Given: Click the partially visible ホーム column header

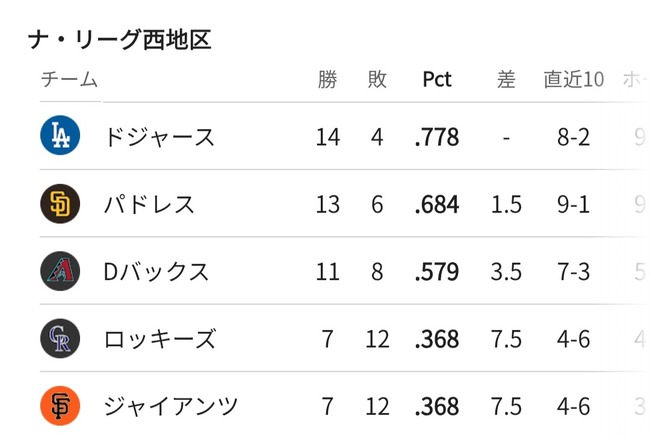Looking at the screenshot, I should pyautogui.click(x=634, y=79).
